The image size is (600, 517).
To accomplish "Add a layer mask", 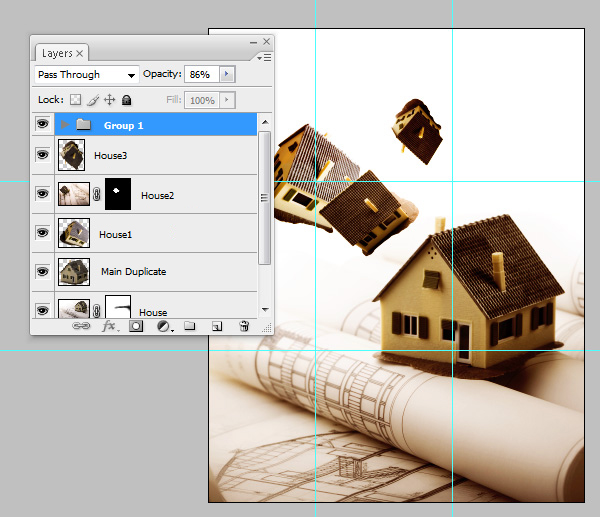I will pos(136,326).
